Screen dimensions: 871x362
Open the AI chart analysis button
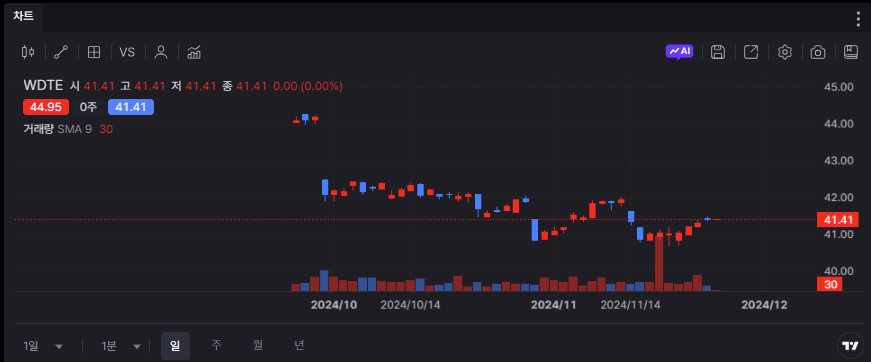coord(679,52)
